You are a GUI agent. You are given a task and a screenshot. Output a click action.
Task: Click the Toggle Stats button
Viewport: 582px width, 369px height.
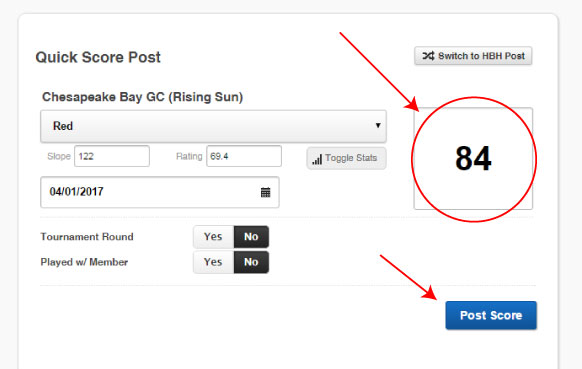coord(346,159)
